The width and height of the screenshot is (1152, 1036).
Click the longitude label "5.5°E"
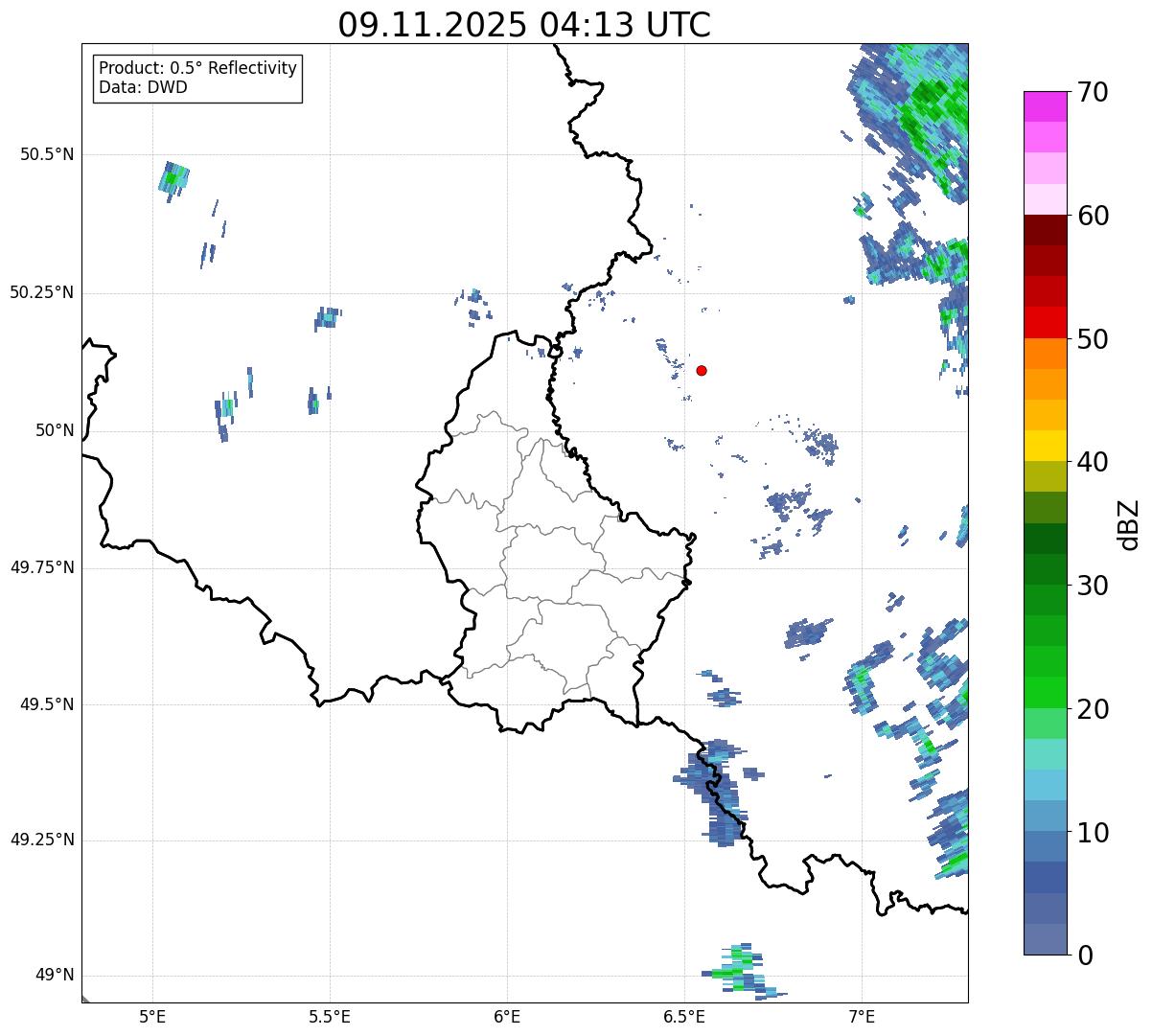point(330,1016)
